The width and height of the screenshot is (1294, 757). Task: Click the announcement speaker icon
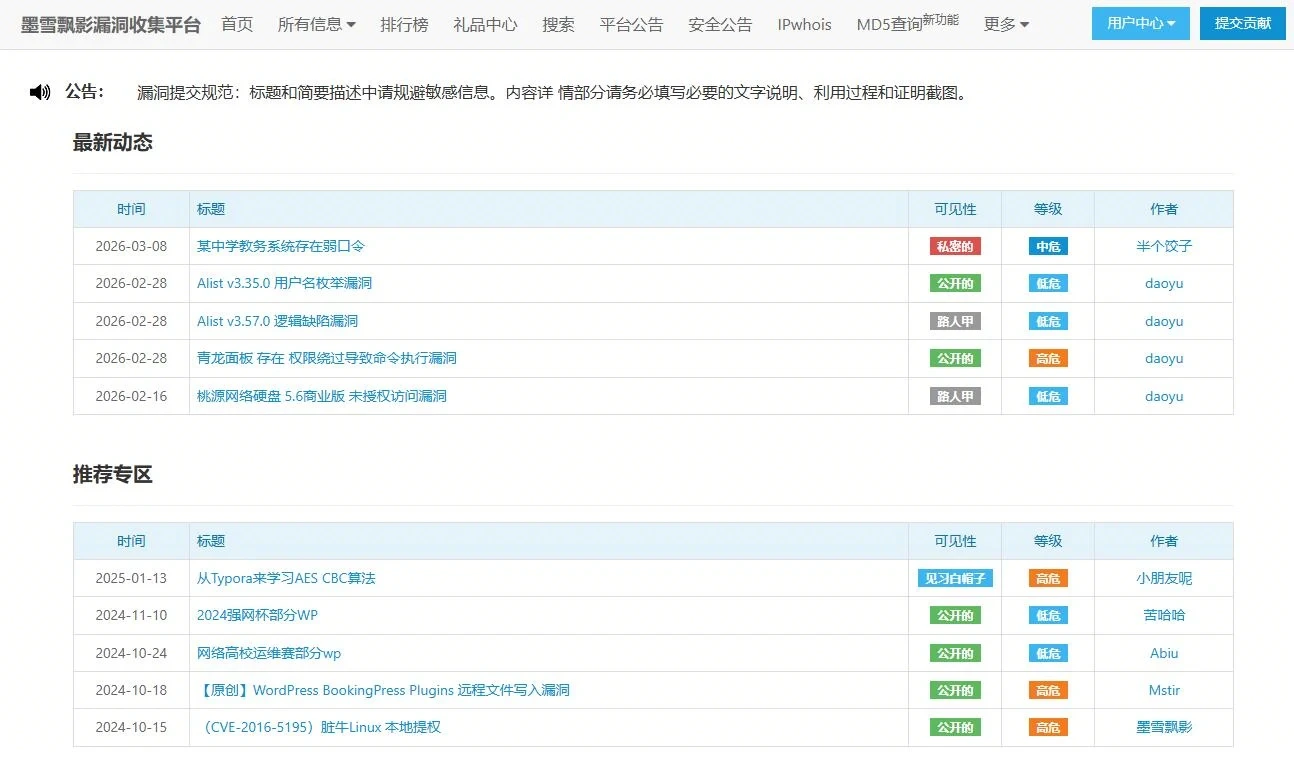[x=40, y=93]
